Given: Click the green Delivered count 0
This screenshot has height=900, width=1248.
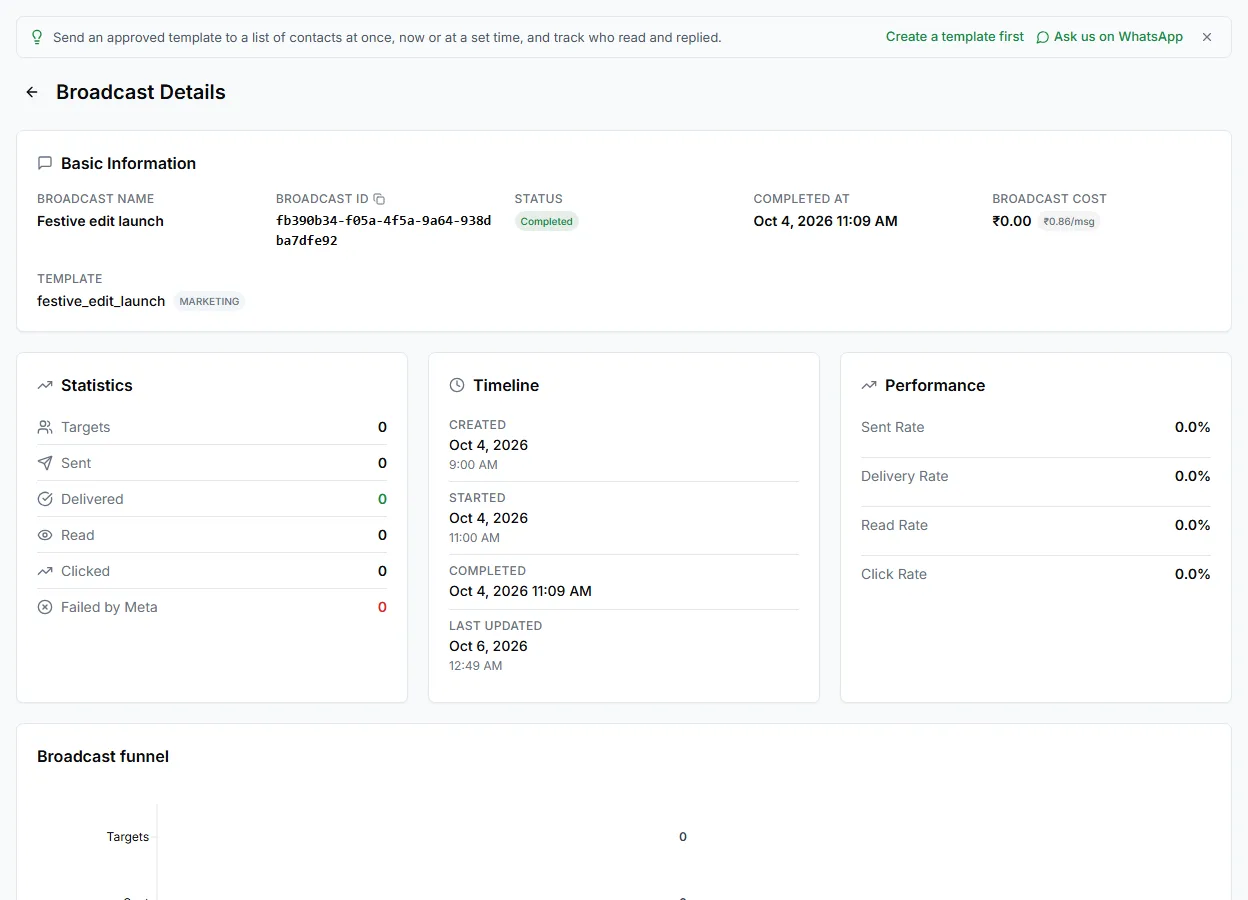Looking at the screenshot, I should (382, 499).
